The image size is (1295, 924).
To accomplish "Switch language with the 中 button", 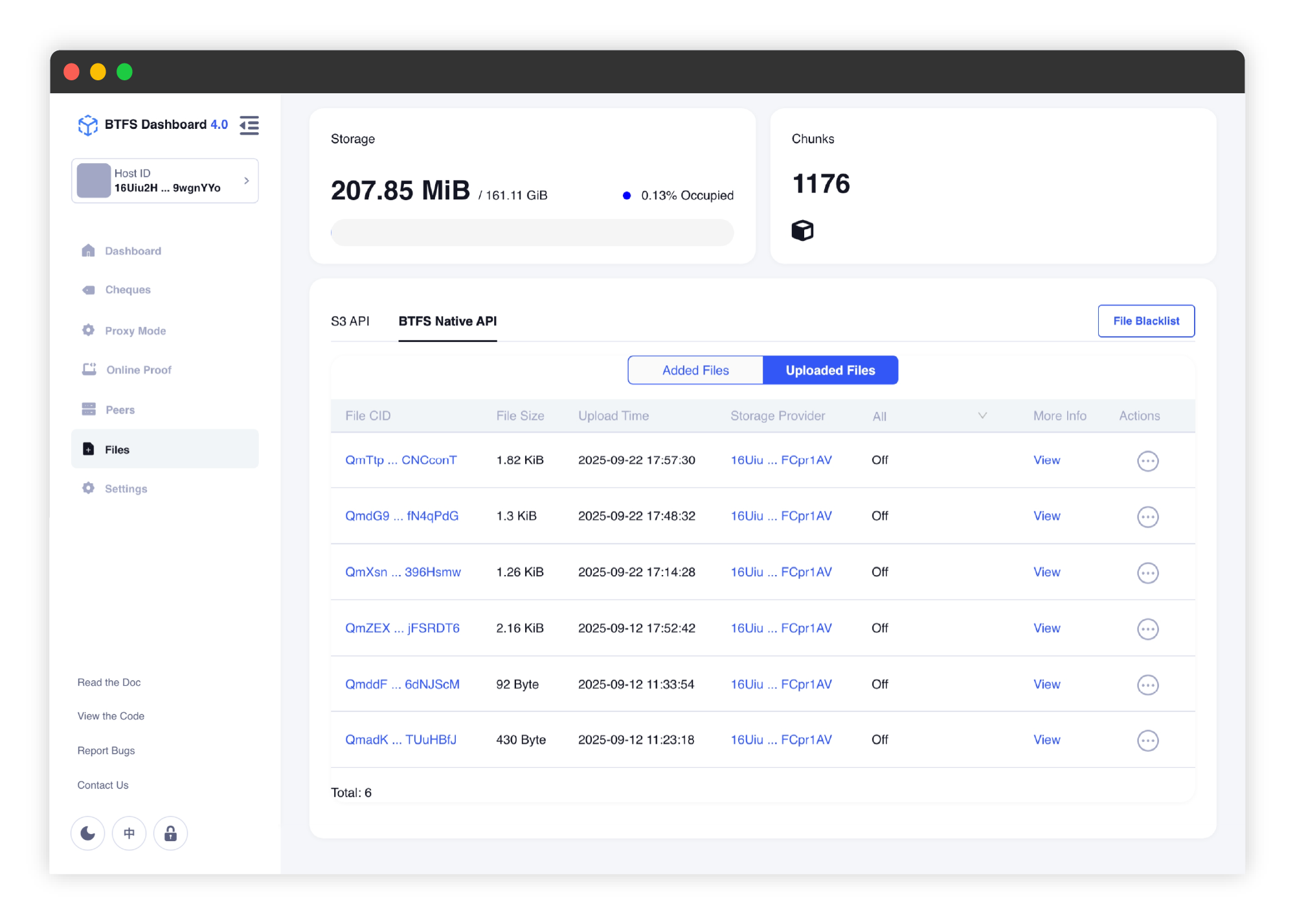I will (129, 833).
